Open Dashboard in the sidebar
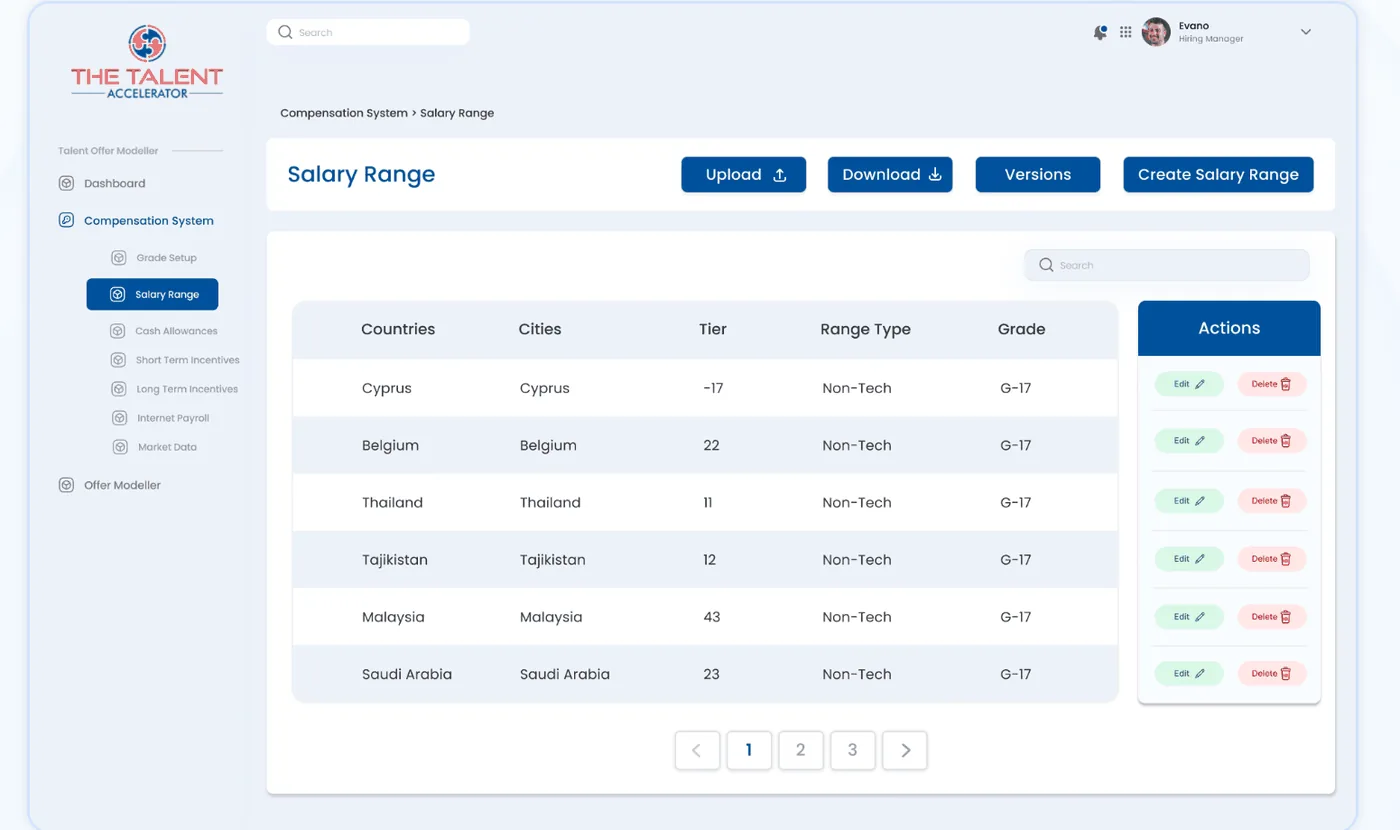This screenshot has width=1400, height=830. (102, 183)
